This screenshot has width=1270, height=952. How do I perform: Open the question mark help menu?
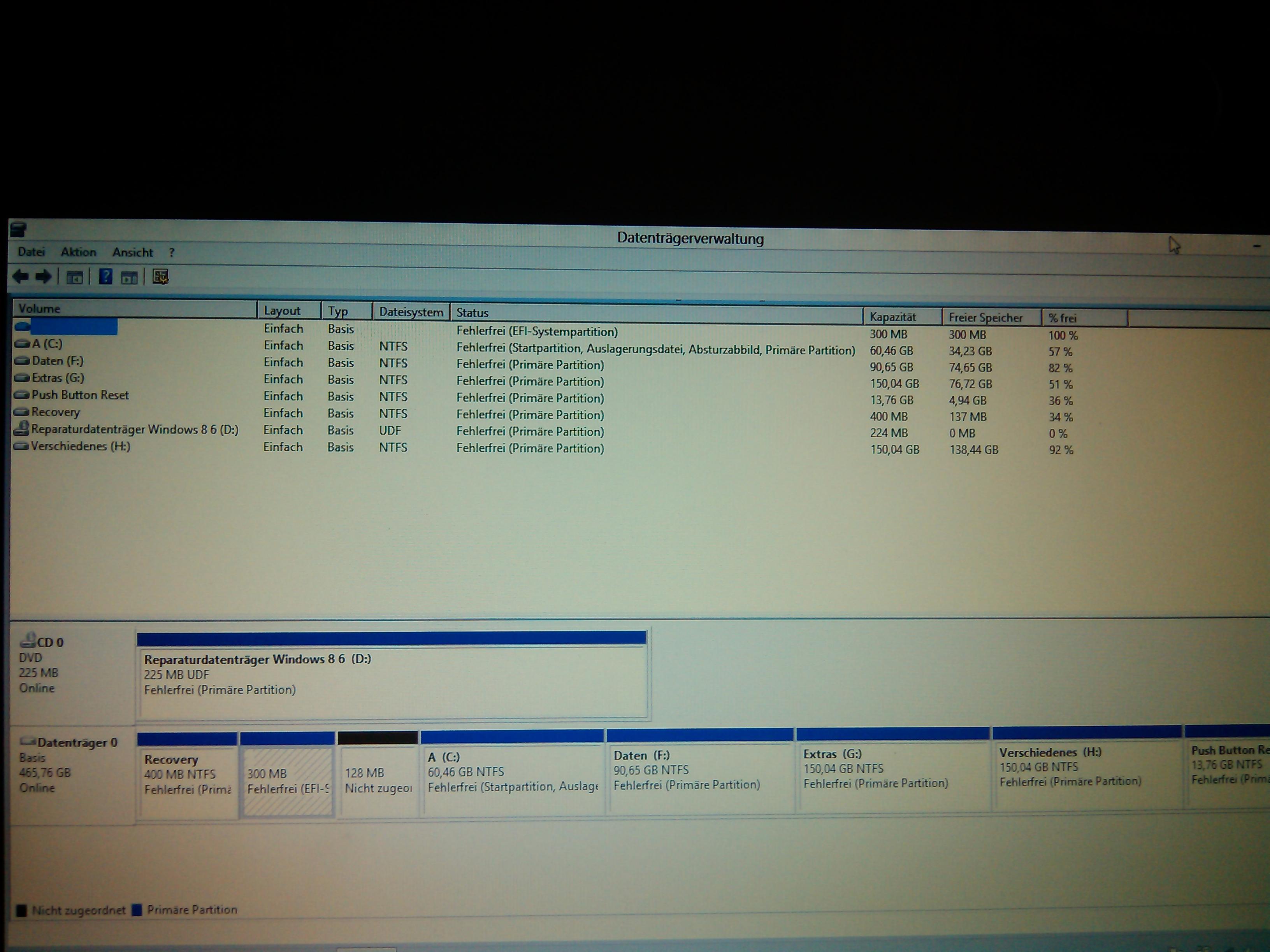172,252
